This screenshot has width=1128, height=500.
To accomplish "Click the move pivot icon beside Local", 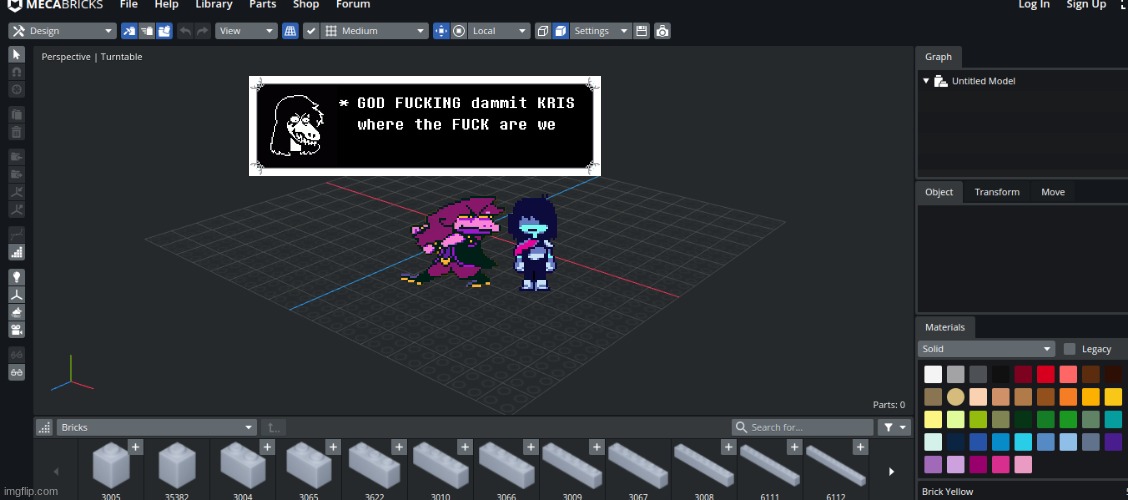I will click(441, 31).
